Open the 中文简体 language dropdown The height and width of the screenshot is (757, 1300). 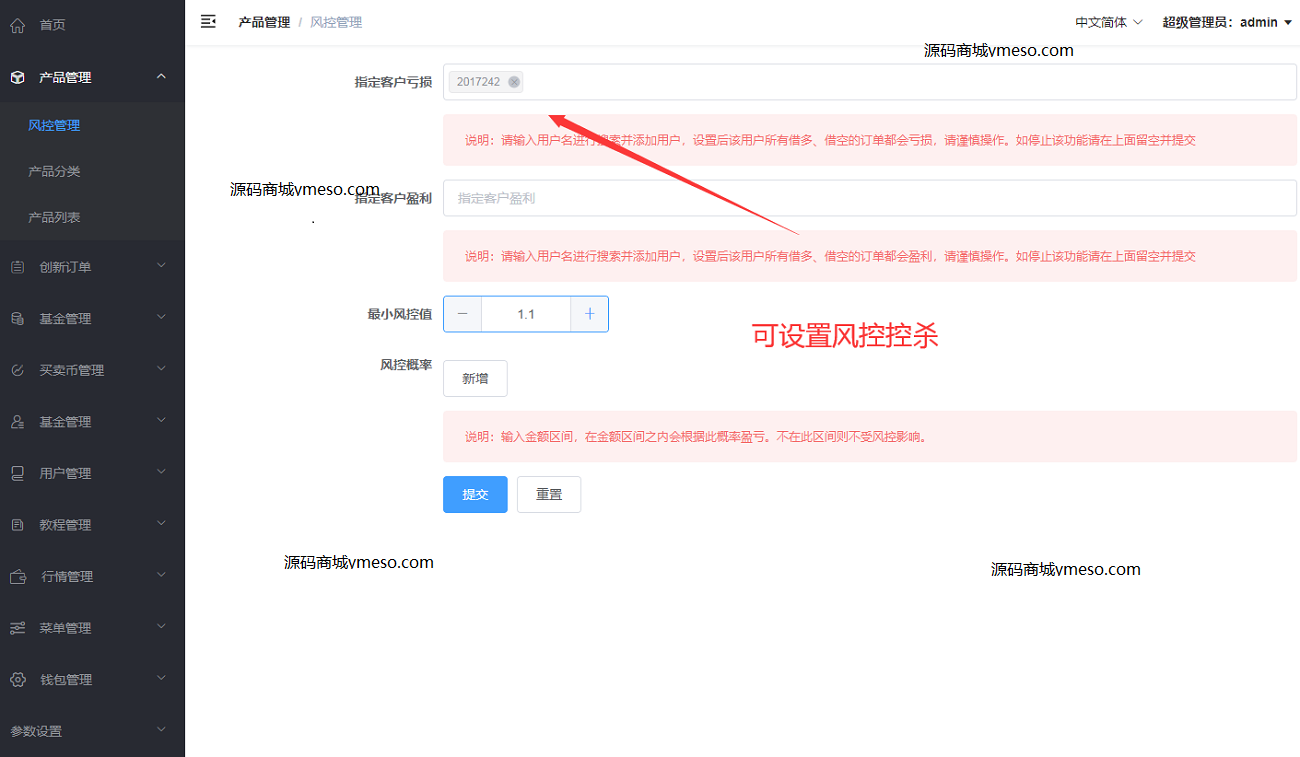[1108, 22]
